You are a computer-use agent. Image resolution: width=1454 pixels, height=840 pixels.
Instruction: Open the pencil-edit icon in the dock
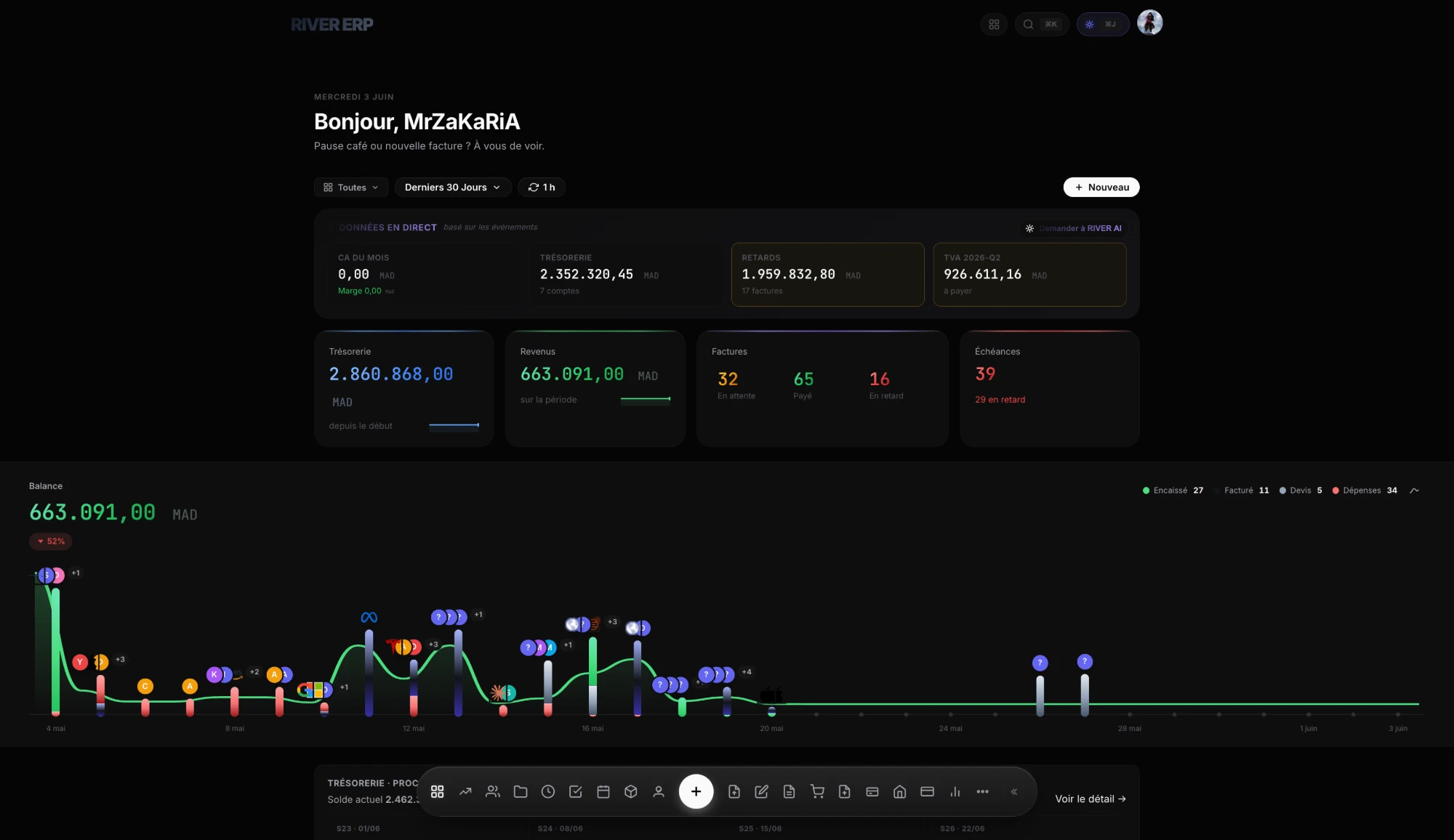click(762, 791)
